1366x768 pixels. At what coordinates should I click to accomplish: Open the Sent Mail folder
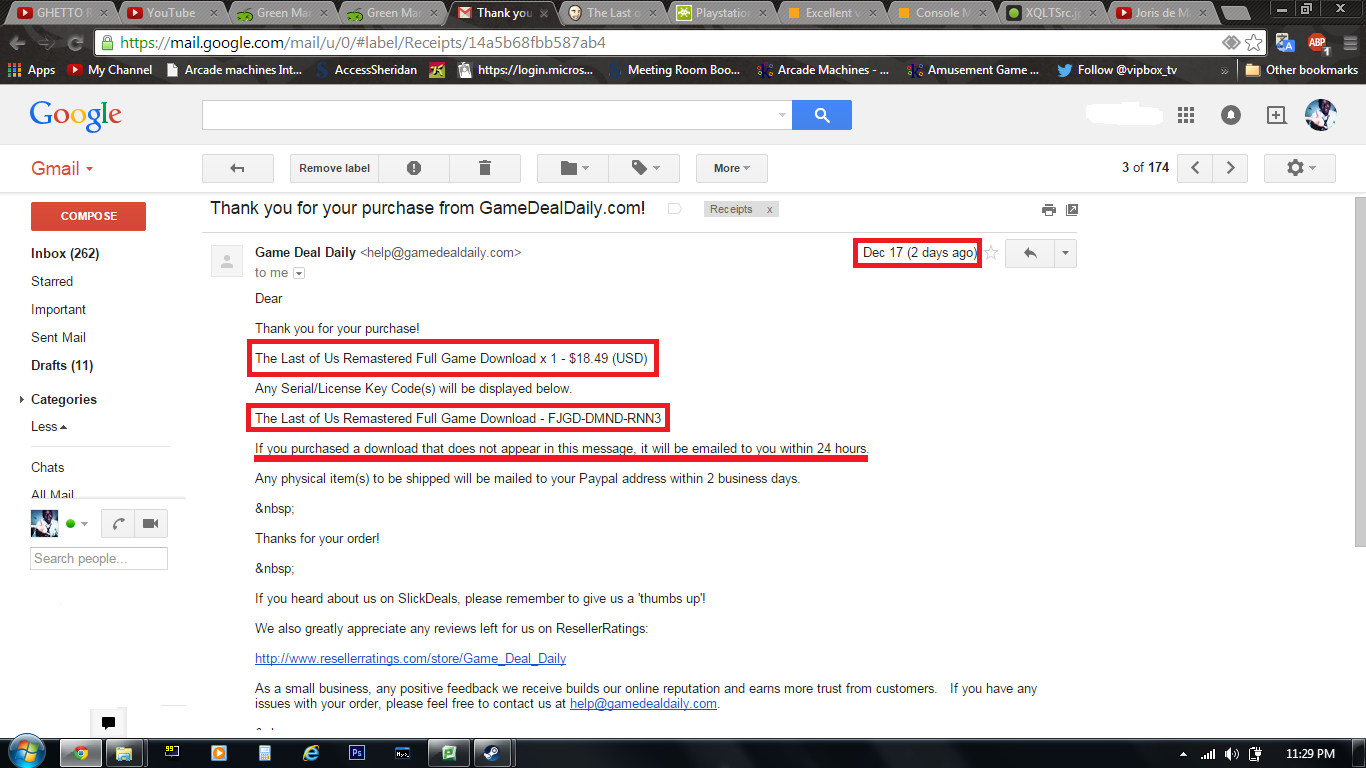tap(59, 337)
